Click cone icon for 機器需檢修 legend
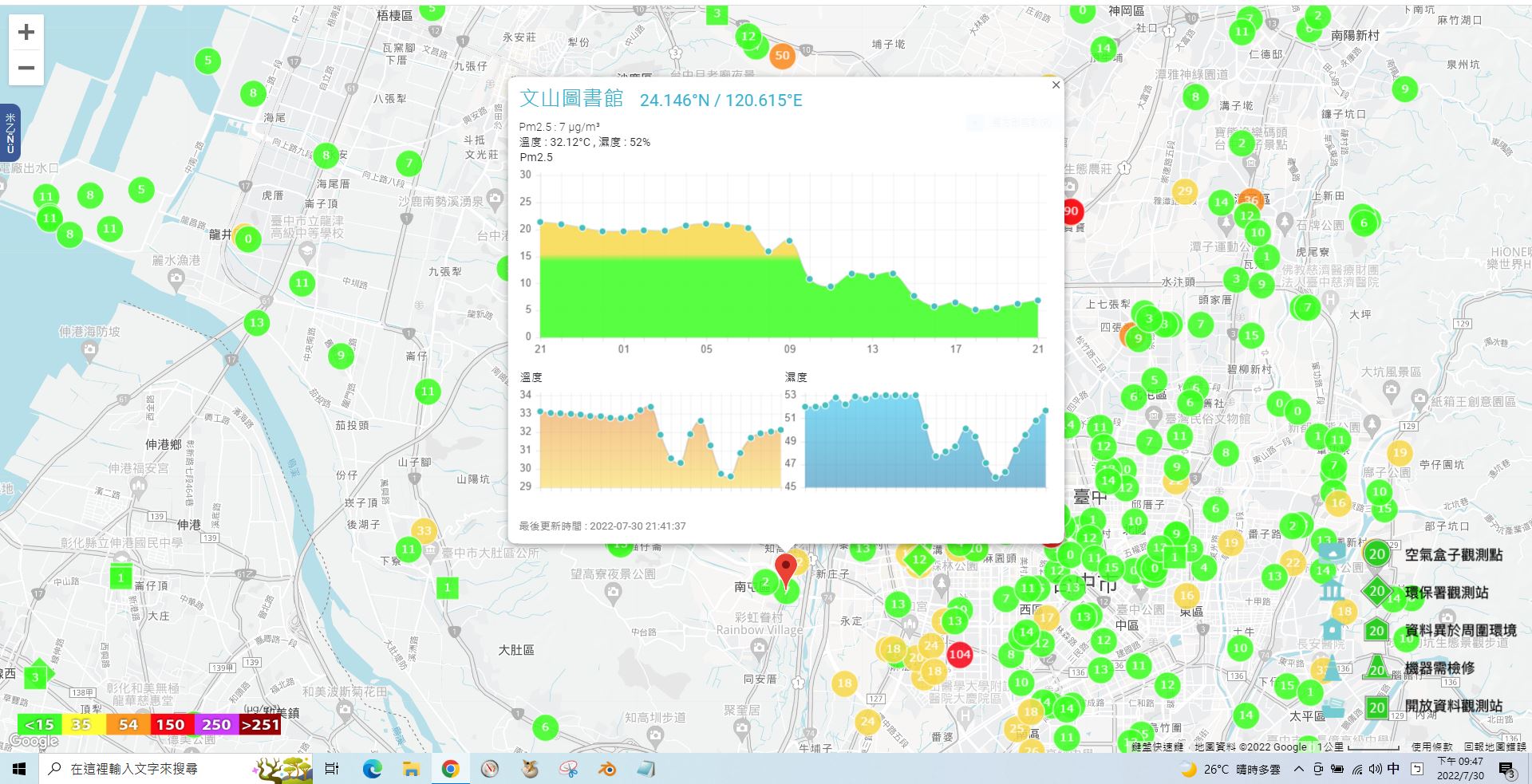This screenshot has height=784, width=1532. [1332, 668]
